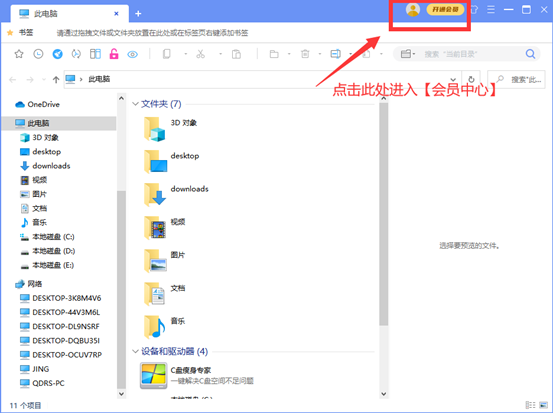Screen dimensions: 553x413
Task: Click the trash delete icon
Action: coord(305,54)
